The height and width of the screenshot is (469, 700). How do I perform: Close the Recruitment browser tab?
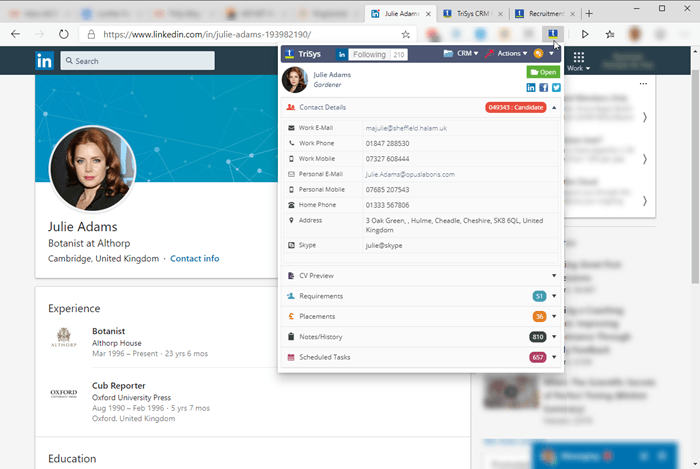572,14
